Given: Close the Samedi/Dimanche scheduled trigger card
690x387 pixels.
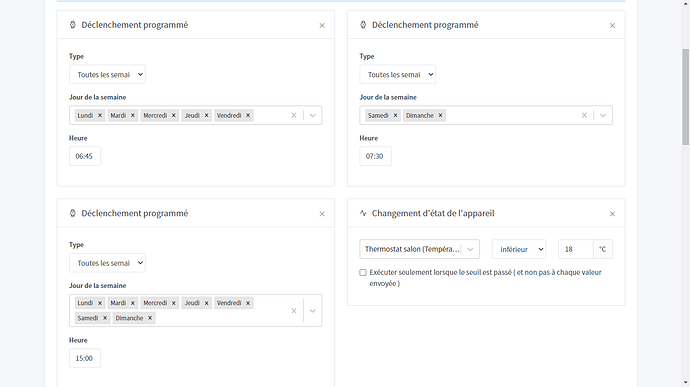Looking at the screenshot, I should pyautogui.click(x=612, y=26).
